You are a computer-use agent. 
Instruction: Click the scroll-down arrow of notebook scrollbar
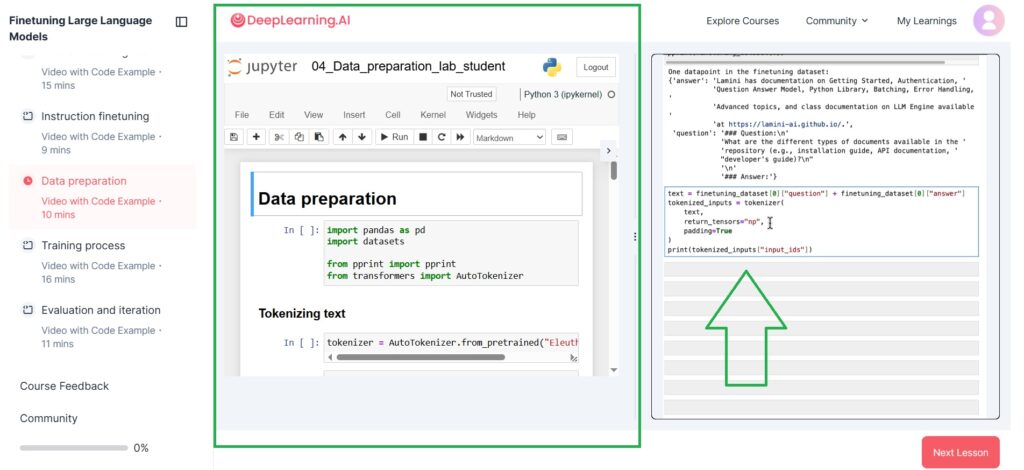(613, 370)
